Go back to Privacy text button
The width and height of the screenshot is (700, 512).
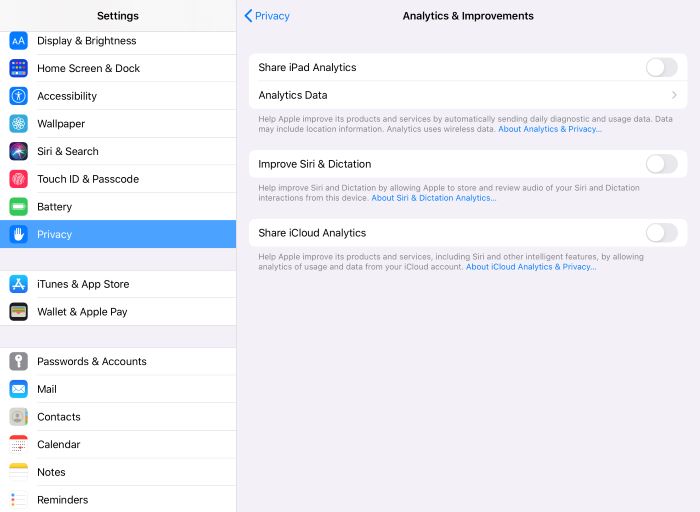(x=272, y=16)
